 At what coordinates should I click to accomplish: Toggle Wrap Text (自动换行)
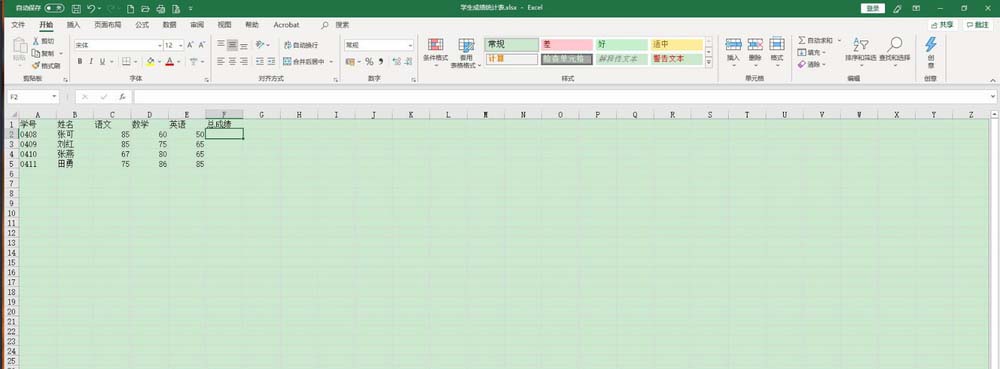click(301, 45)
